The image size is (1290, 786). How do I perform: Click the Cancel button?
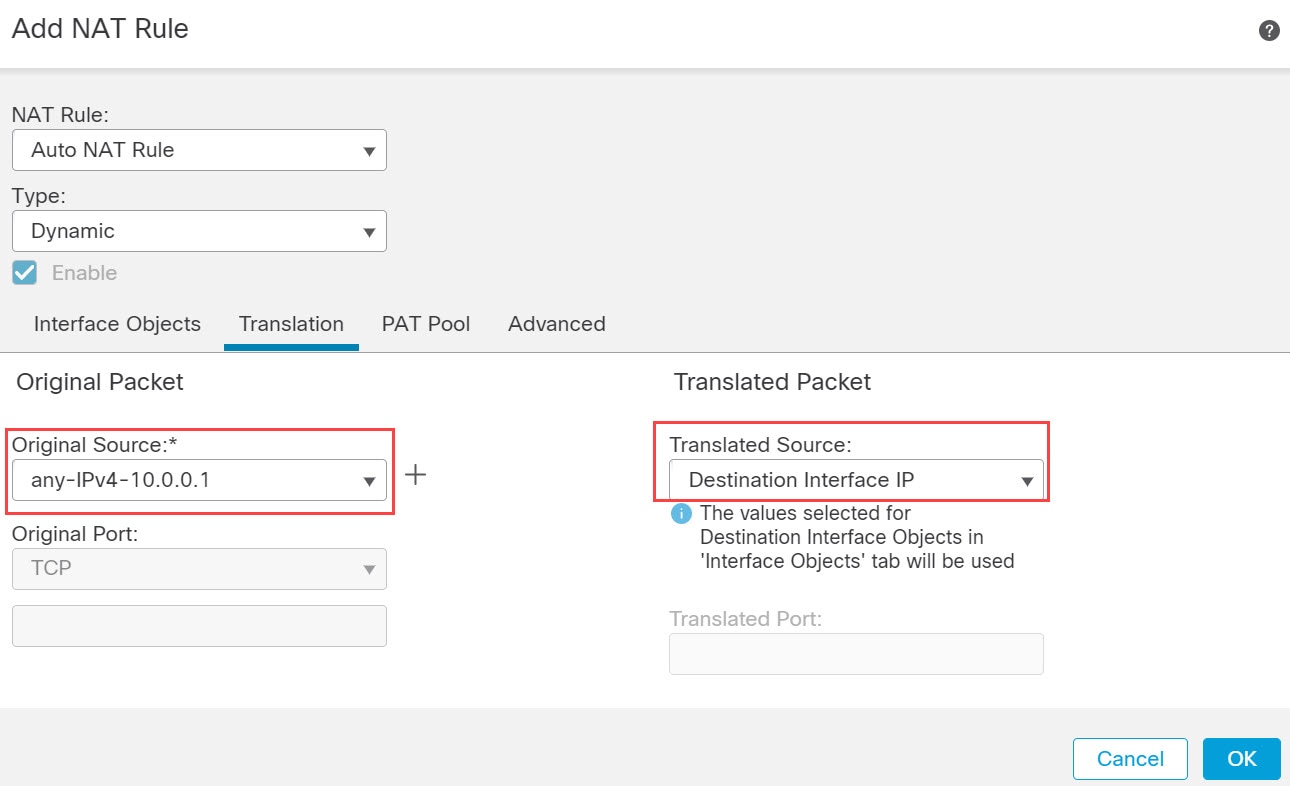click(1130, 759)
